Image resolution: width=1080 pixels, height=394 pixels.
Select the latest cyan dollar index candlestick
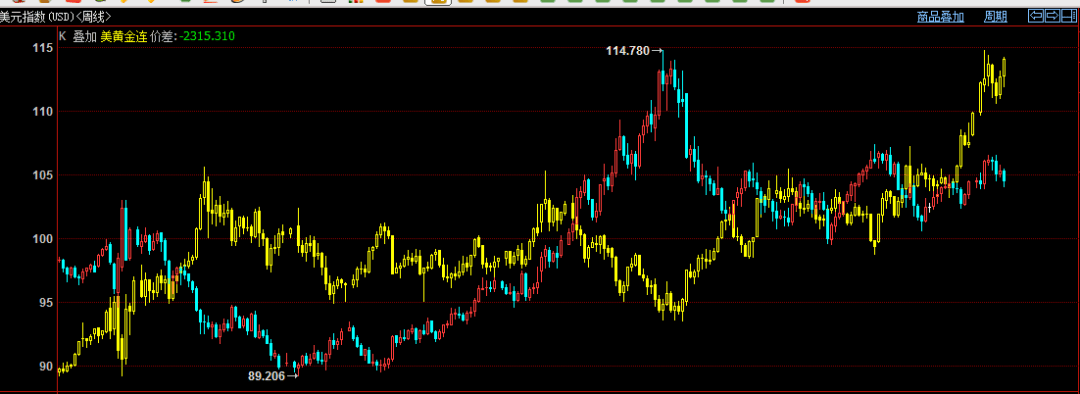click(x=1004, y=176)
